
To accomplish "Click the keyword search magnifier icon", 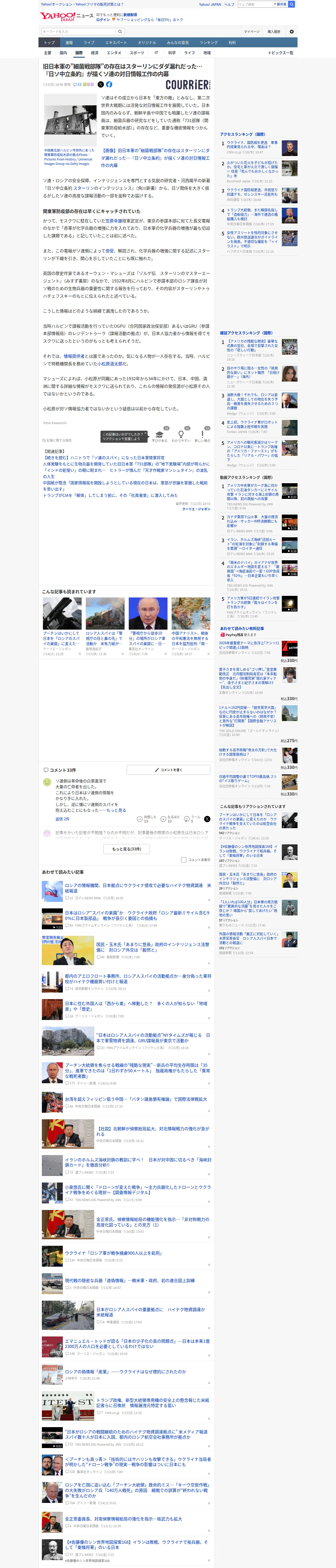I will click(120, 32).
